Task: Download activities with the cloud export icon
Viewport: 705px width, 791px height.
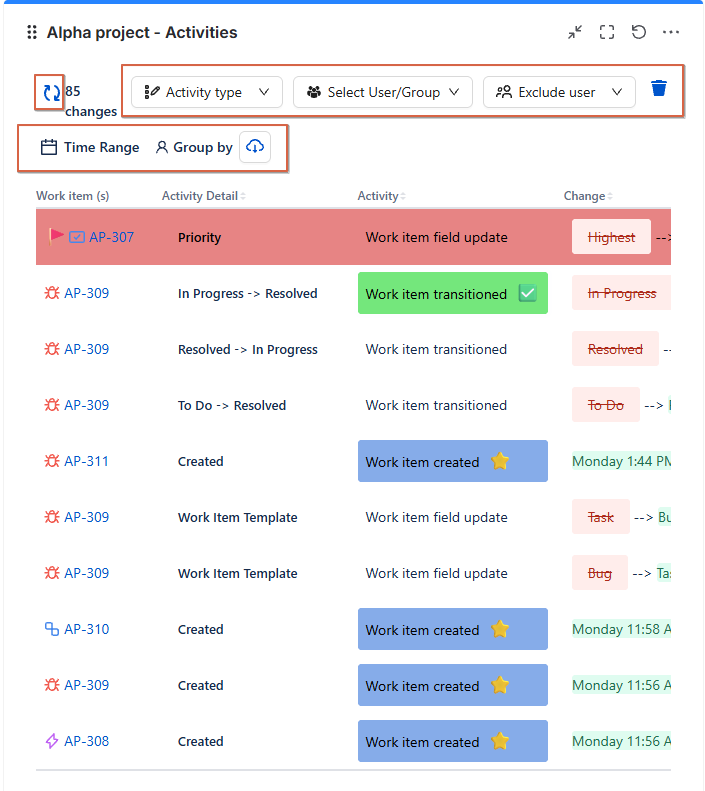Action: (255, 147)
